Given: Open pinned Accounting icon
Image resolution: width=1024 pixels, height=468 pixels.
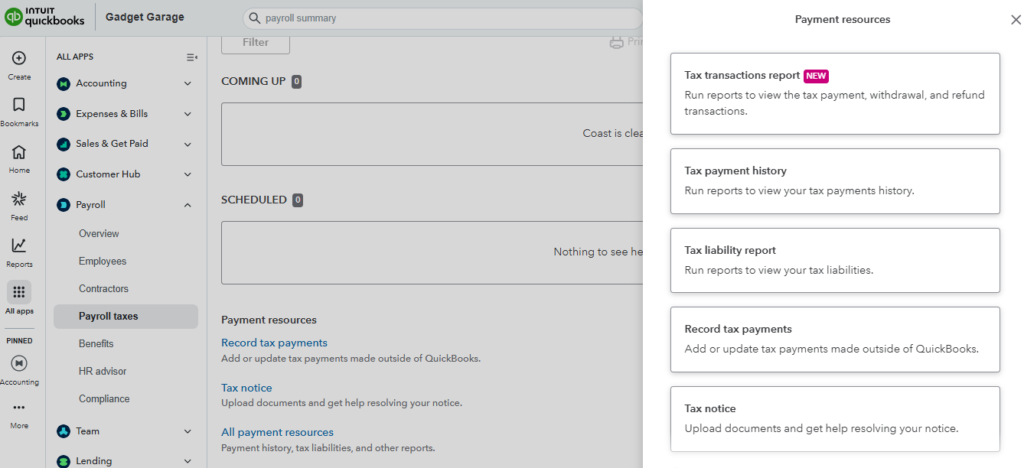Looking at the screenshot, I should tap(19, 363).
